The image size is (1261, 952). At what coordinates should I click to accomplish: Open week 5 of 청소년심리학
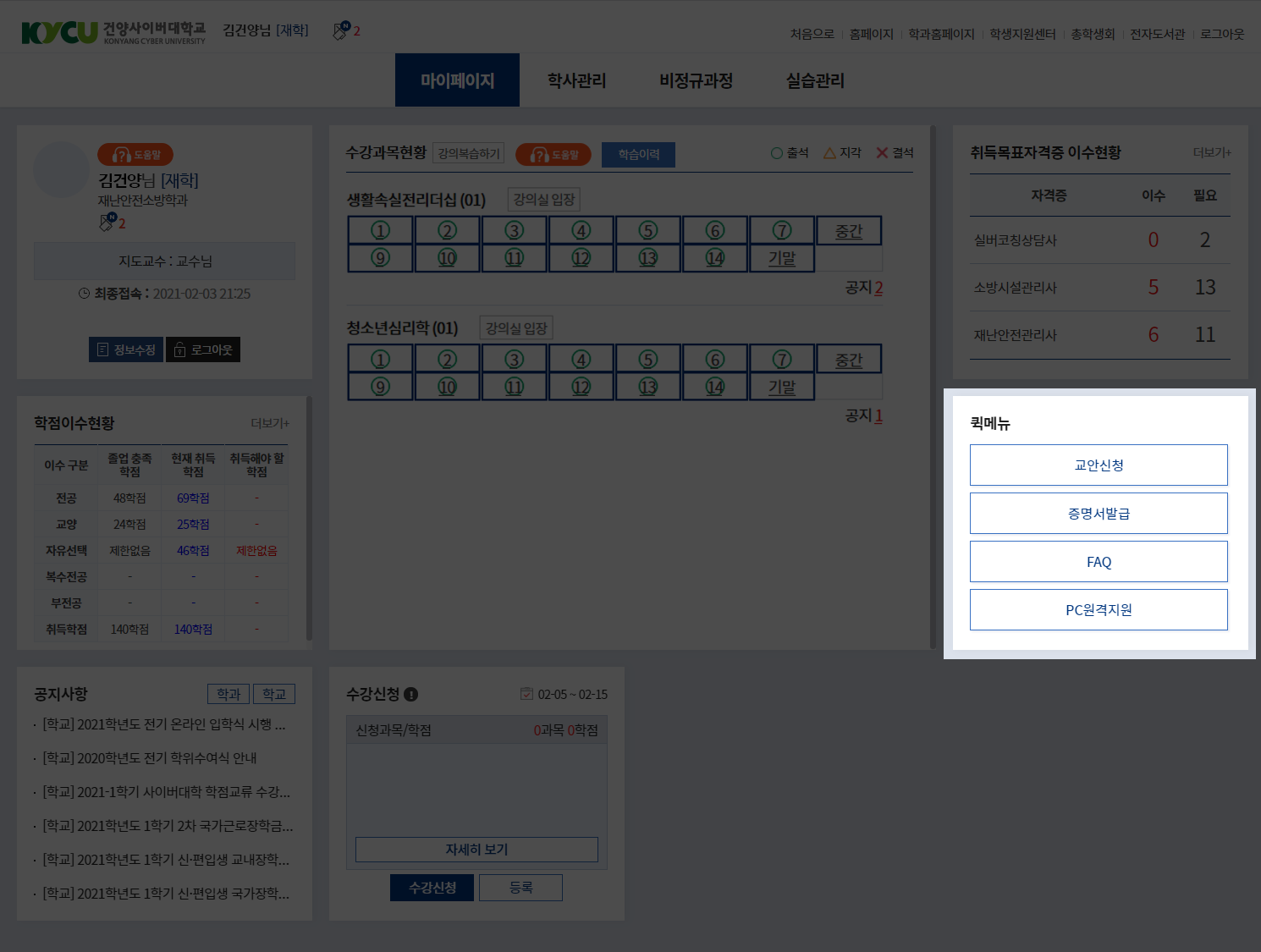[x=648, y=359]
